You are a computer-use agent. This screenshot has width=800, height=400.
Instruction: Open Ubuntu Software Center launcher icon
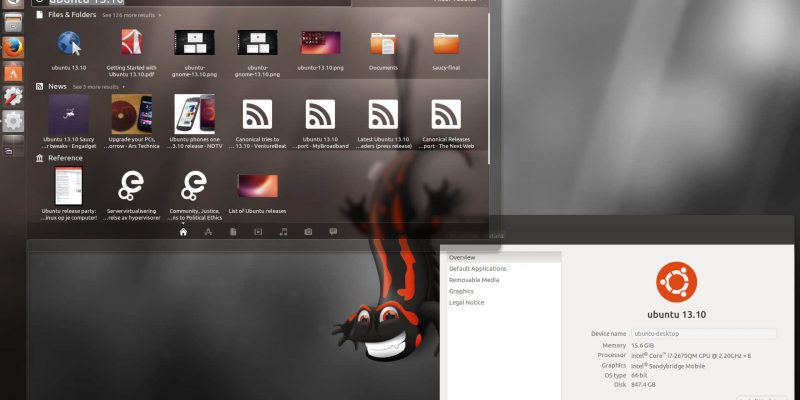[x=13, y=72]
